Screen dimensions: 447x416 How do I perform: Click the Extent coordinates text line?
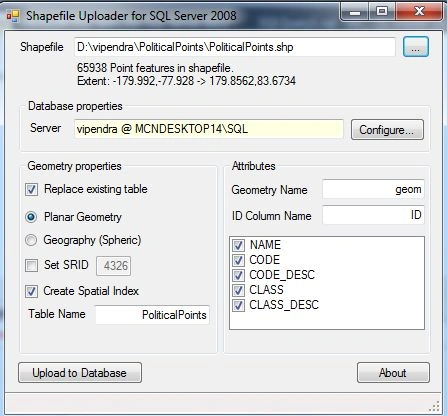(186, 81)
